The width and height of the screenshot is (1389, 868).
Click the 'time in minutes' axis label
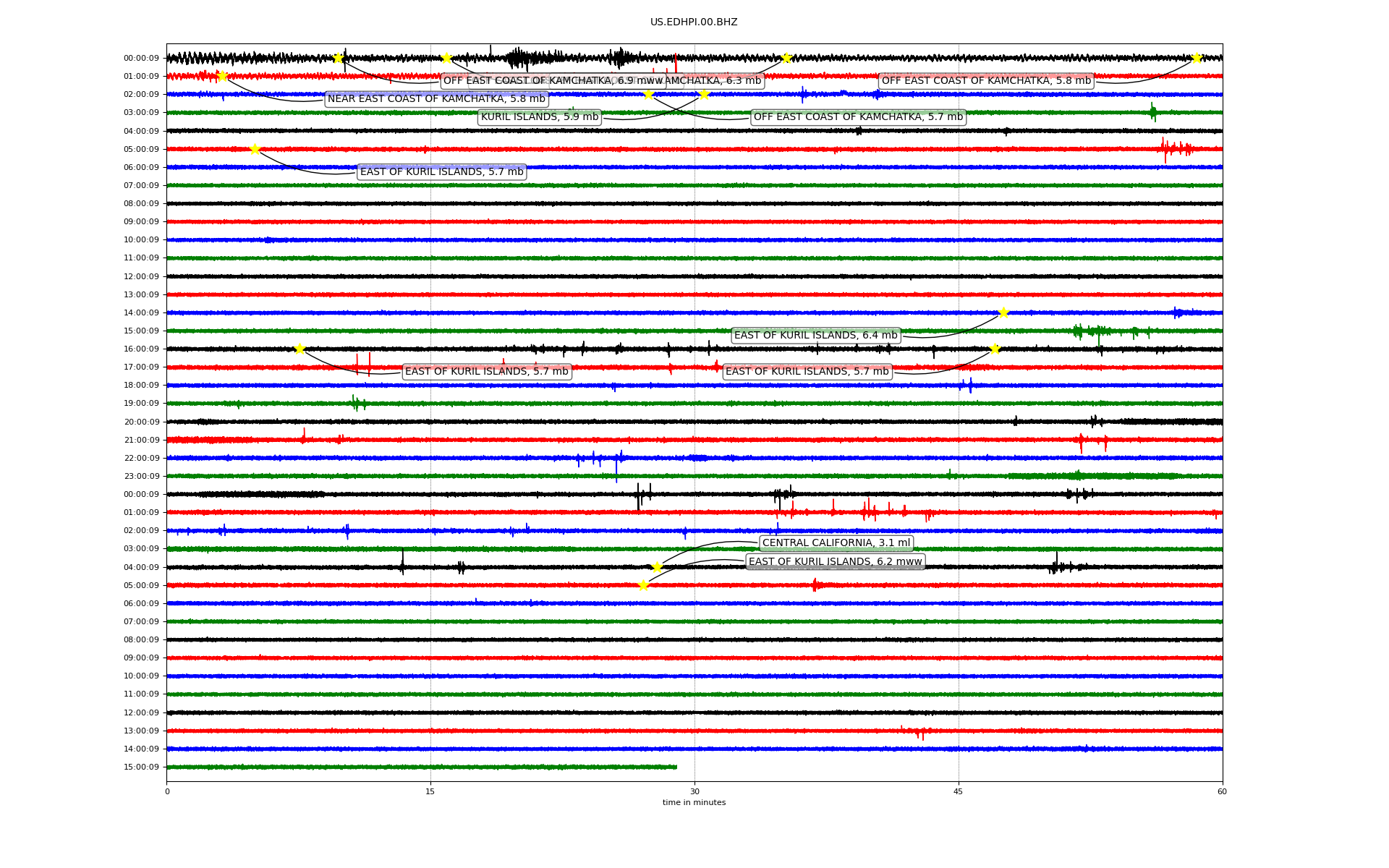pyautogui.click(x=694, y=802)
